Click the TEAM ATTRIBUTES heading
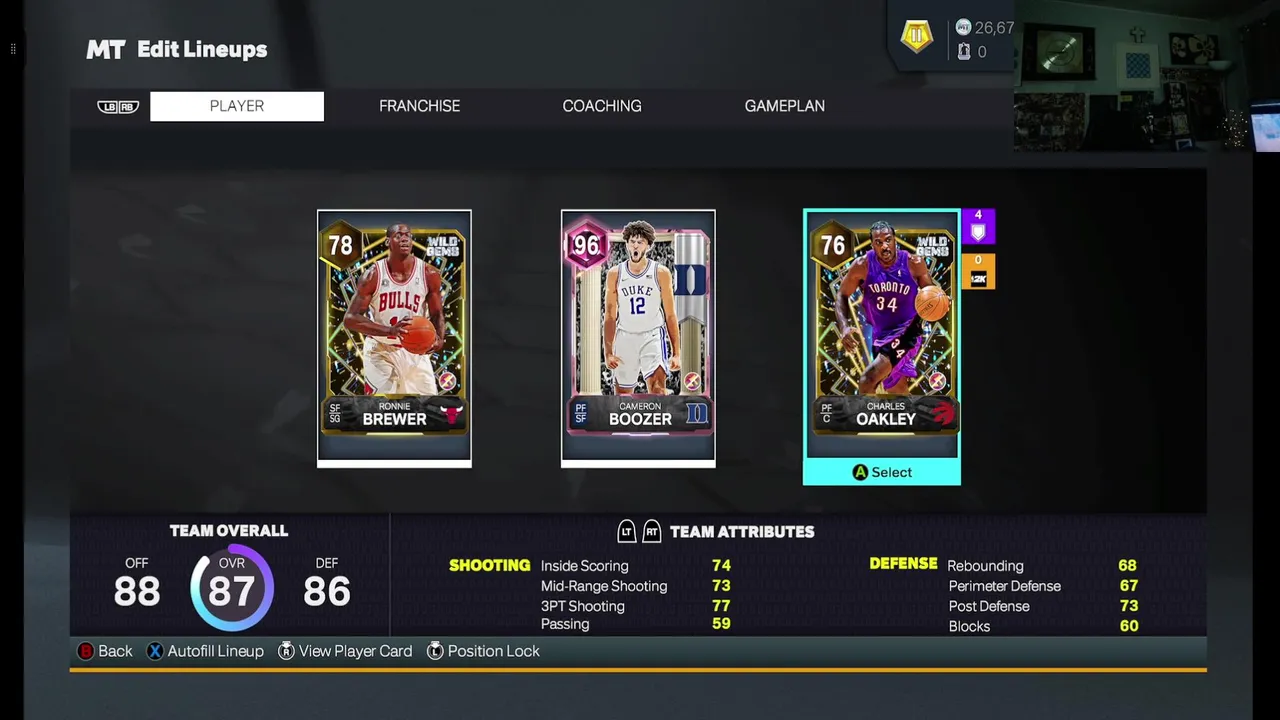The image size is (1280, 720). point(742,532)
